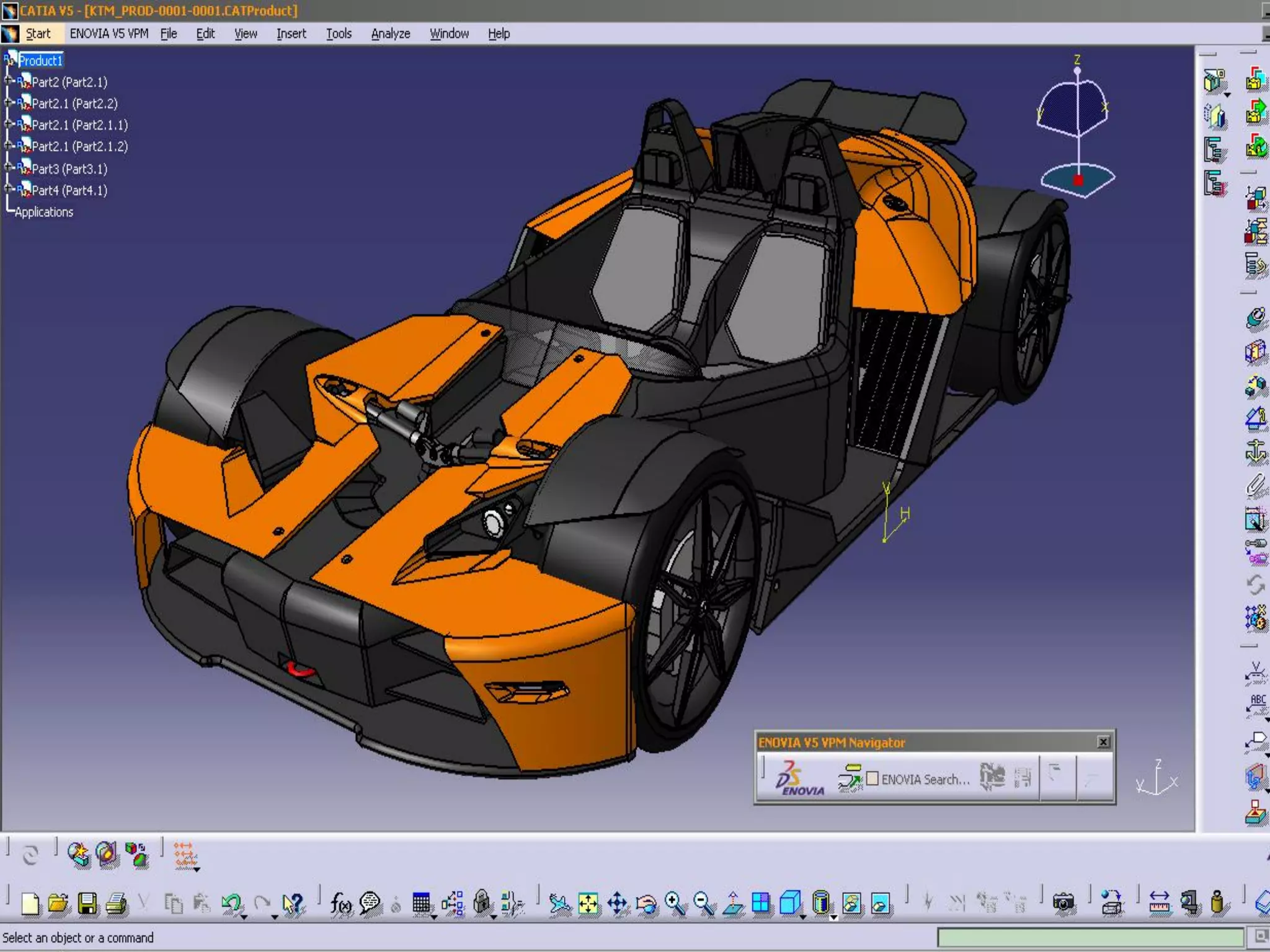Open the file with the folder icon

58,903
